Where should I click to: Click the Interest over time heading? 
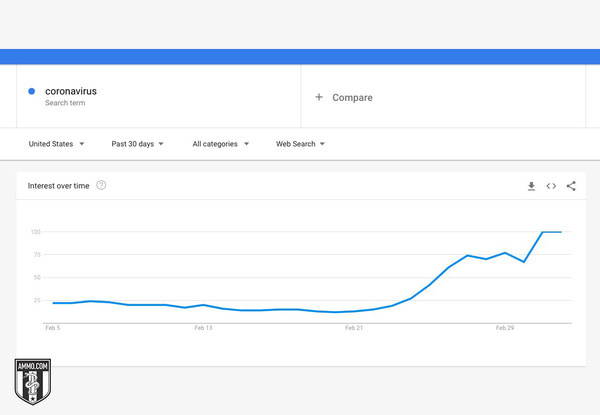click(x=58, y=186)
